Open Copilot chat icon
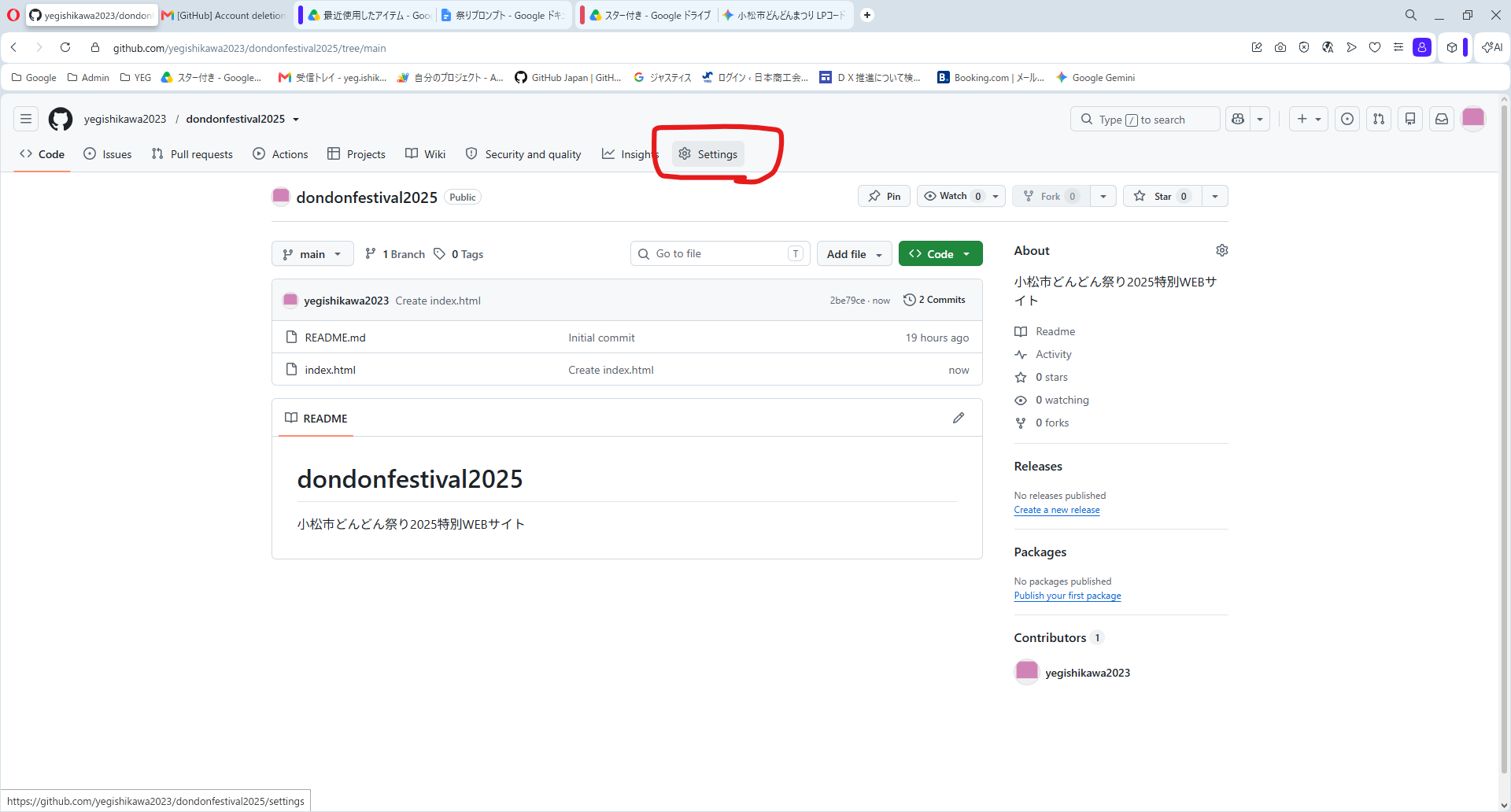This screenshot has height=812, width=1511. 1238,119
